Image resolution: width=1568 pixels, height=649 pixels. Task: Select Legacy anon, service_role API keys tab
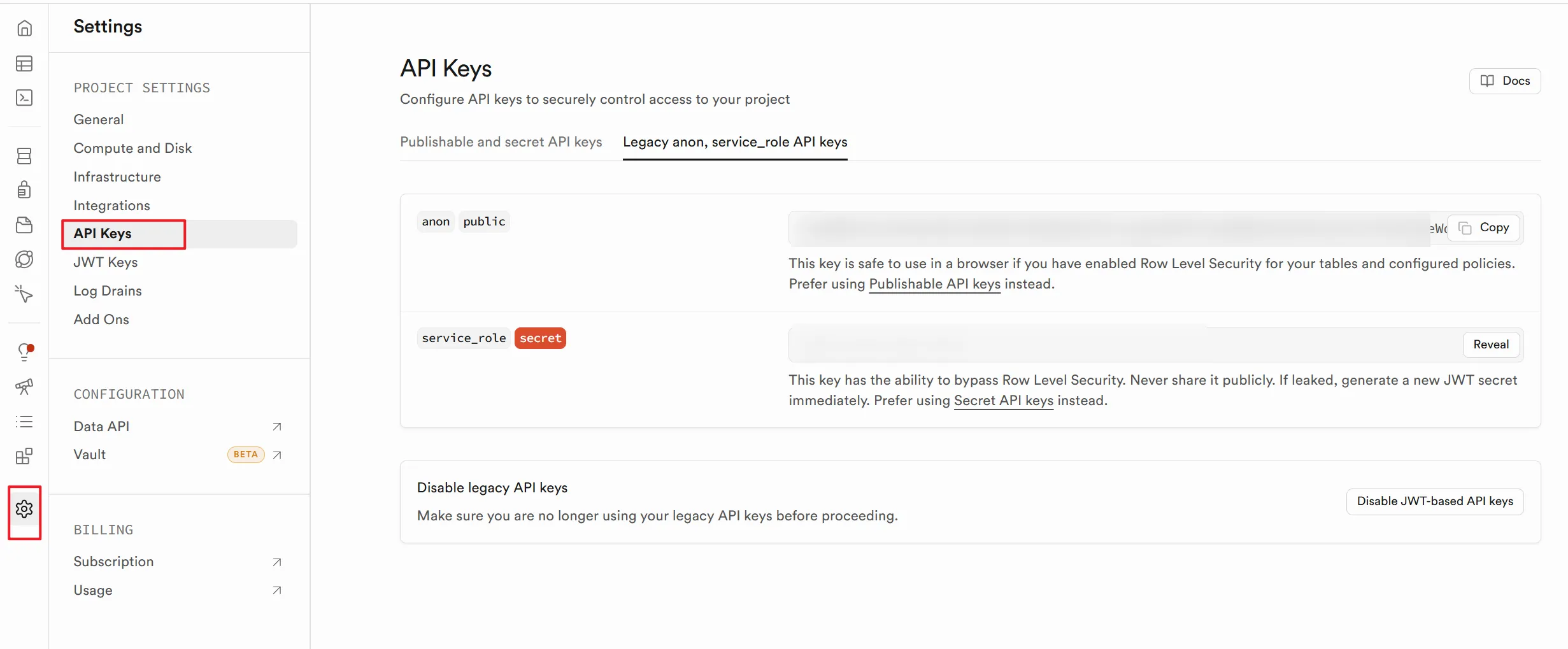tap(735, 142)
